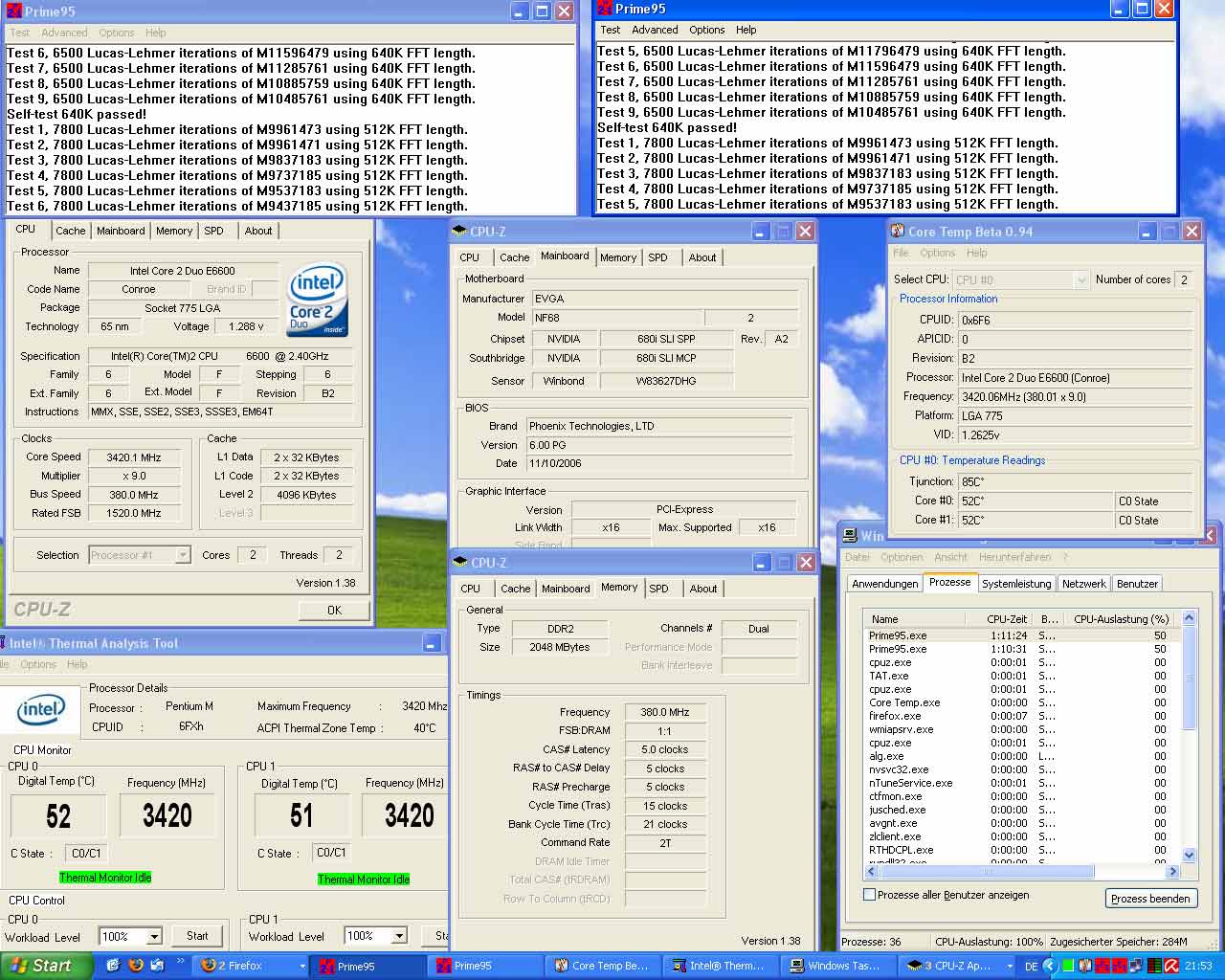Click CPU-Z Memory window chip icon
The height and width of the screenshot is (980, 1225).
tap(459, 562)
